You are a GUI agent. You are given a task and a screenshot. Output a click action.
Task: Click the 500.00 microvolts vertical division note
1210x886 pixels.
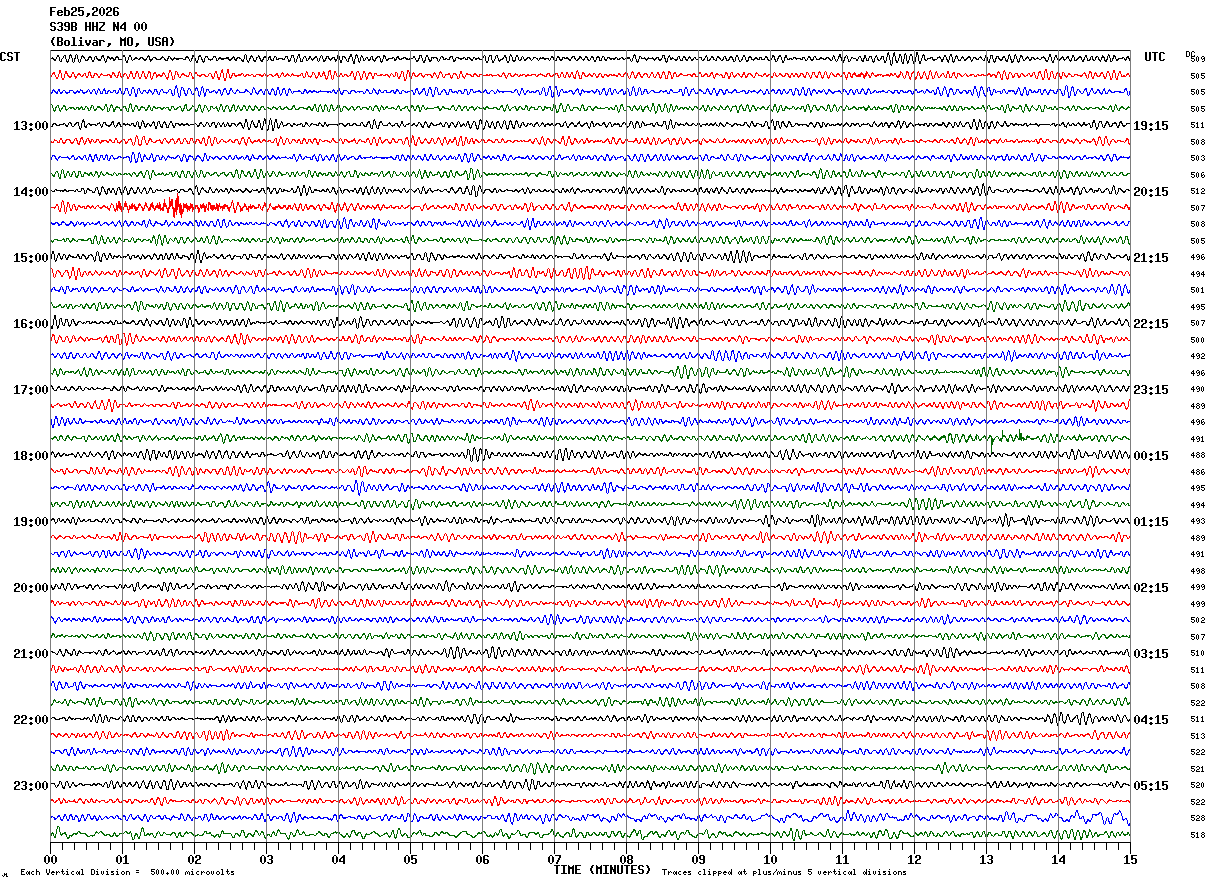[x=127, y=873]
